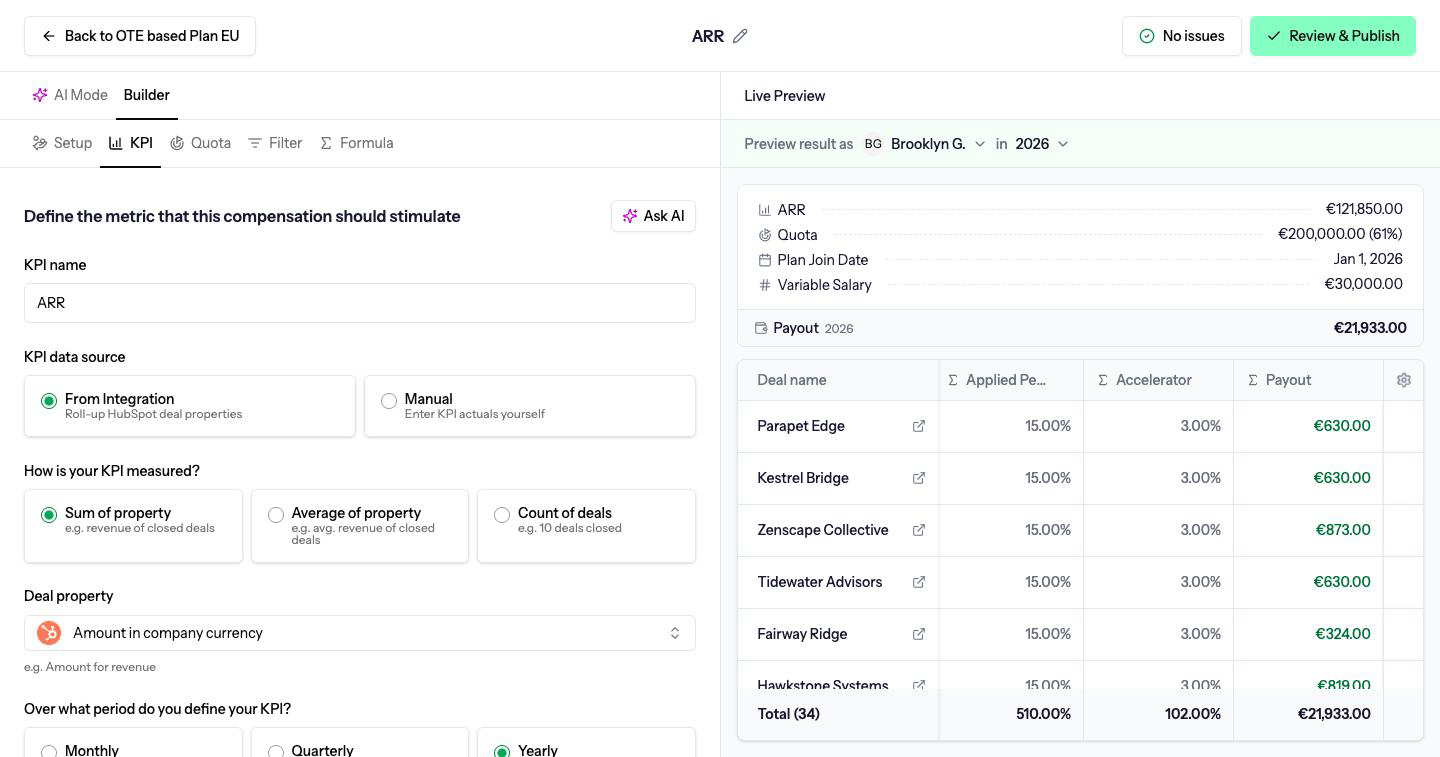Click the Payout column header
Viewport: 1440px width, 757px height.
coord(1309,380)
